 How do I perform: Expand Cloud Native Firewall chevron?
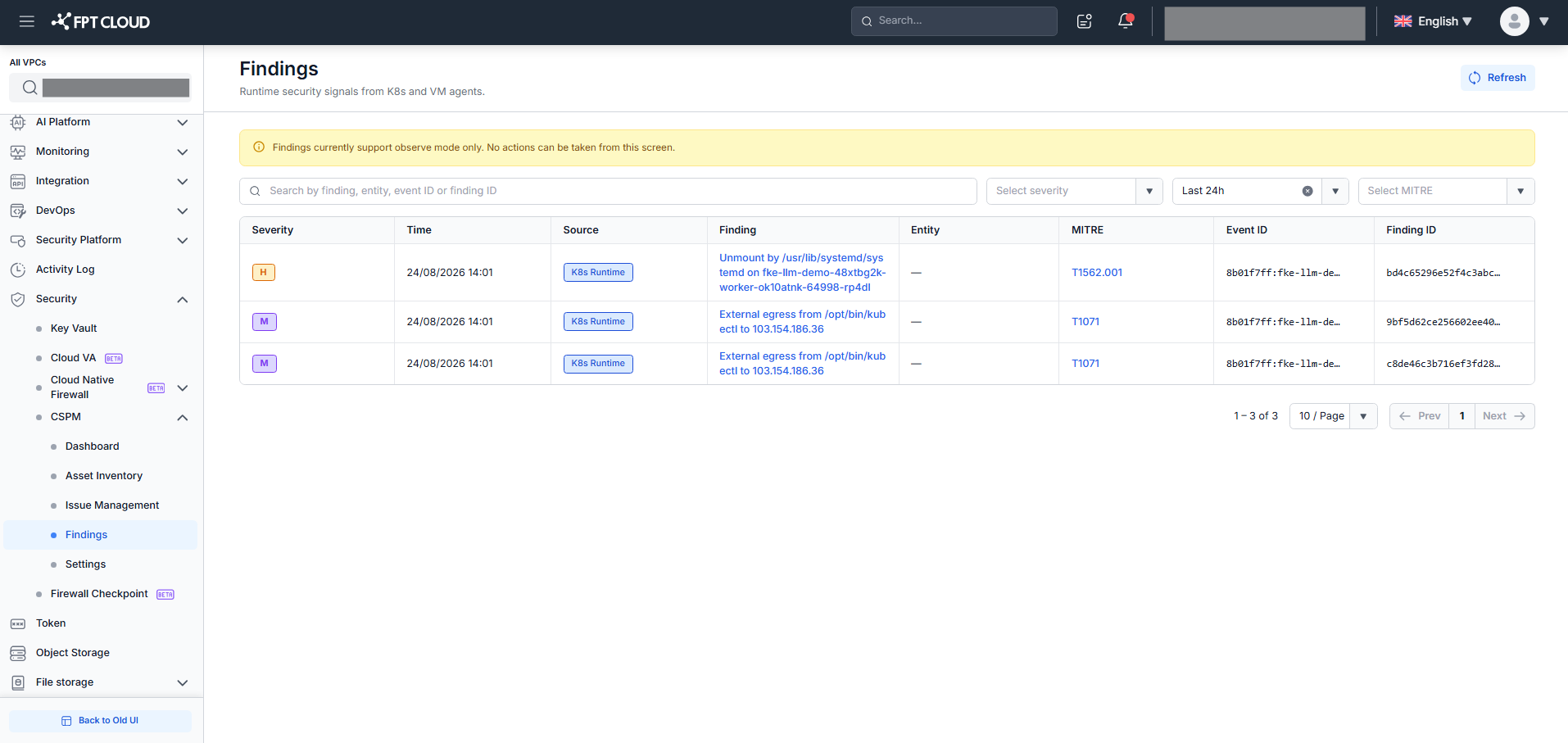[183, 387]
